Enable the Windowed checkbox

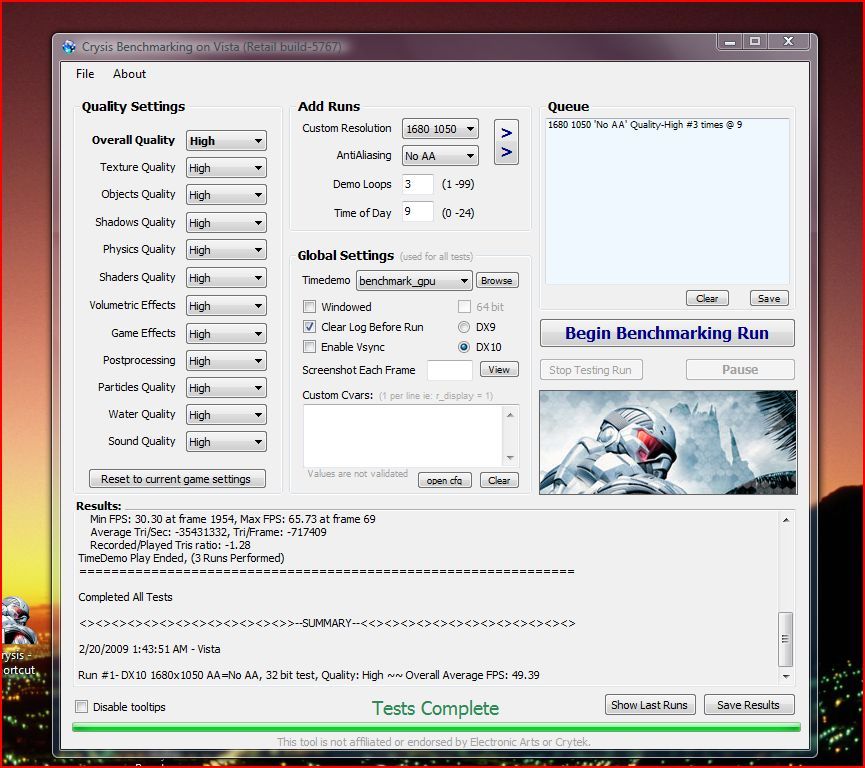pos(309,307)
